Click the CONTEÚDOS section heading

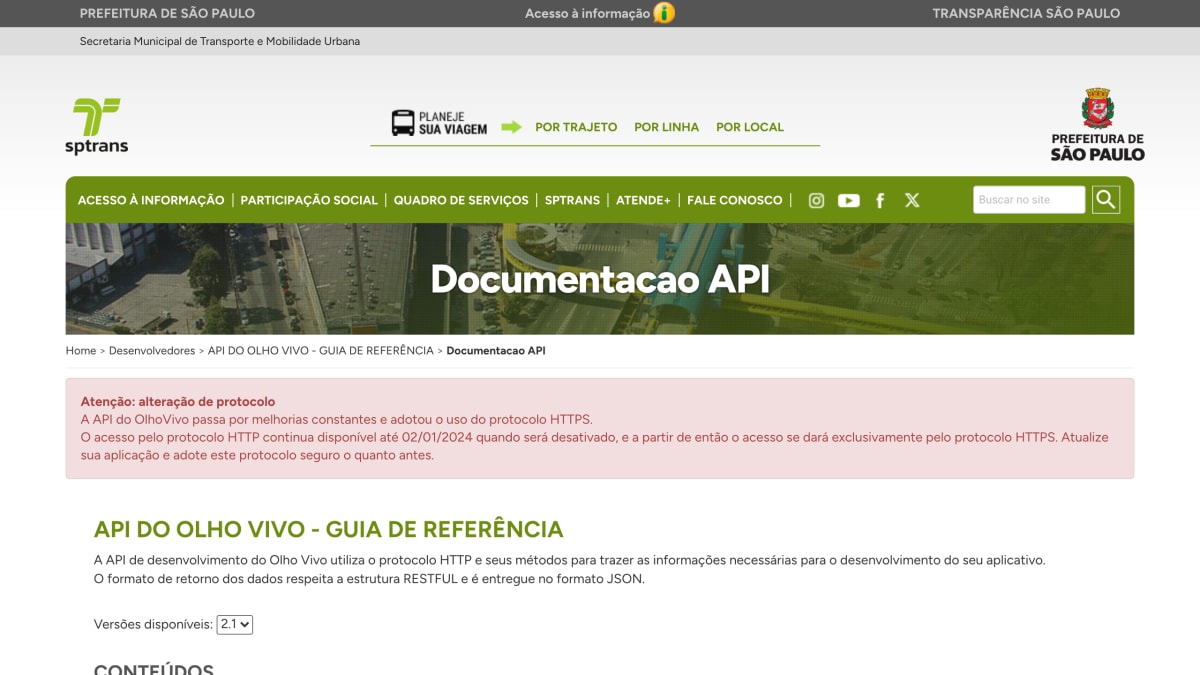[x=154, y=669]
